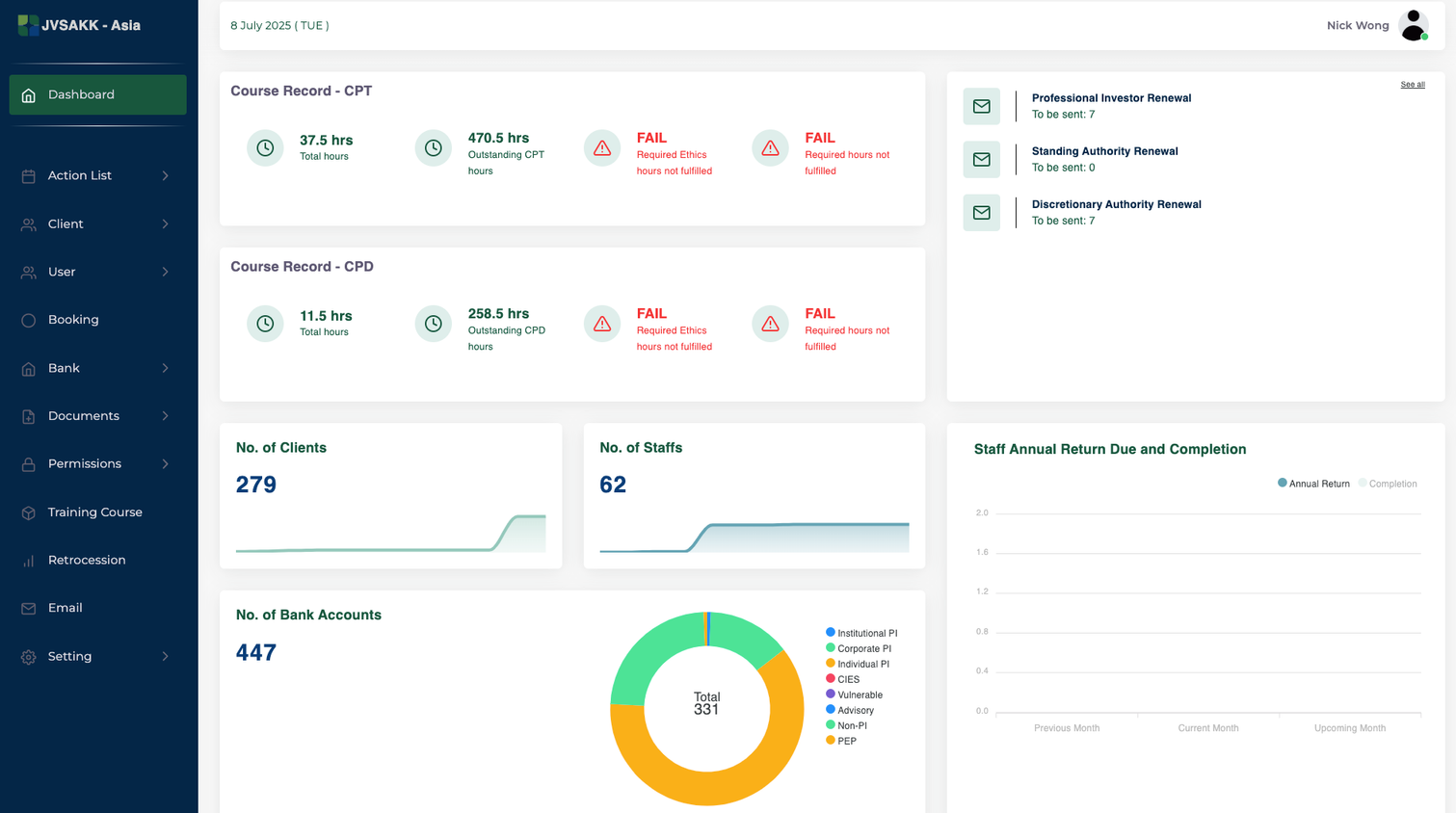This screenshot has height=813, width=1456.
Task: Click the CPT Required hours warning icon
Action: 770,148
